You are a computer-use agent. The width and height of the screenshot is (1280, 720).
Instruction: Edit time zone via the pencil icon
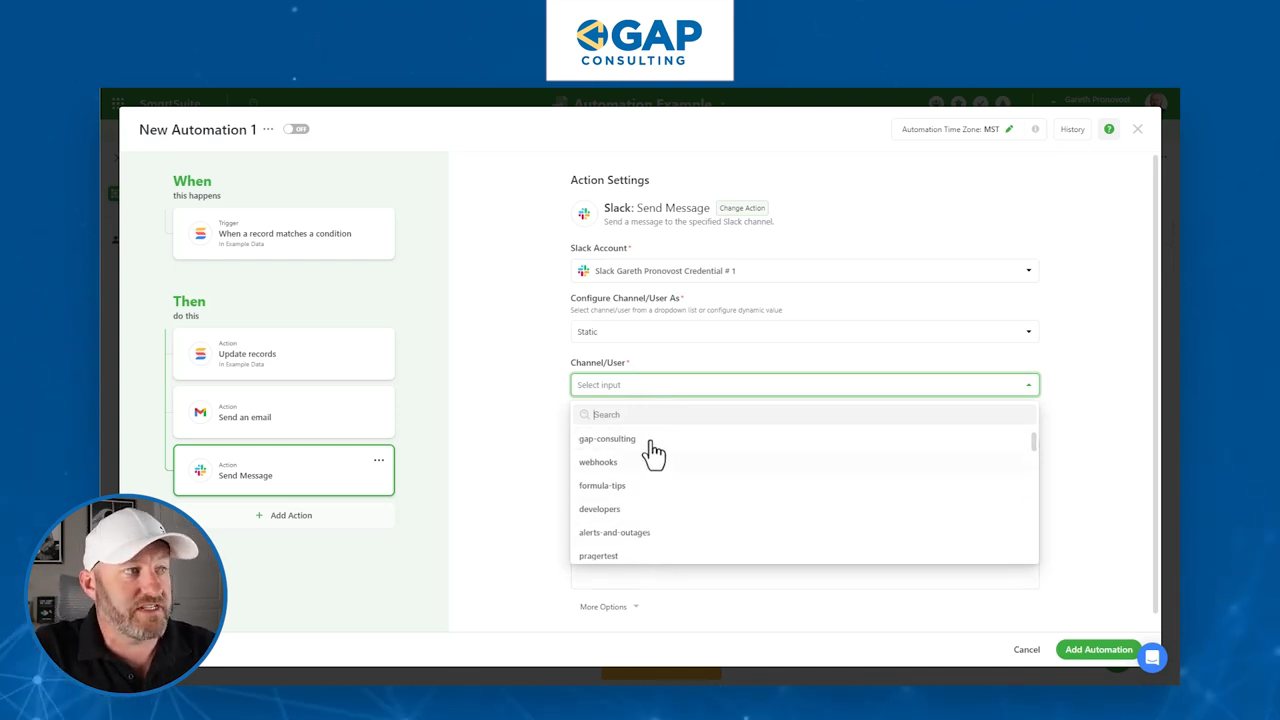coord(1009,129)
